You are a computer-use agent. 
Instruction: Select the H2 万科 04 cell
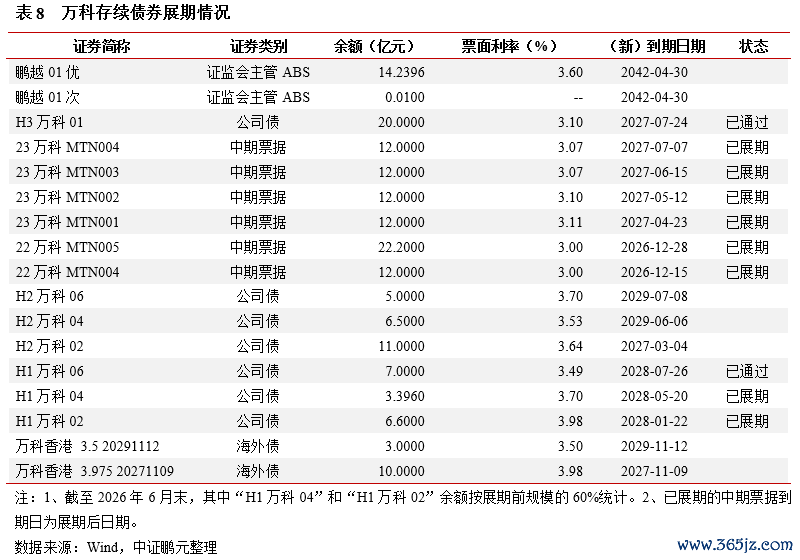49,321
